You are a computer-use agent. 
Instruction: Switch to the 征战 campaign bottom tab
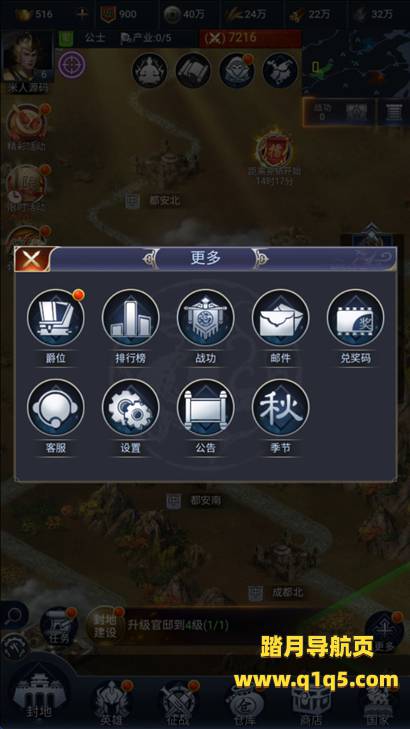[x=179, y=702]
